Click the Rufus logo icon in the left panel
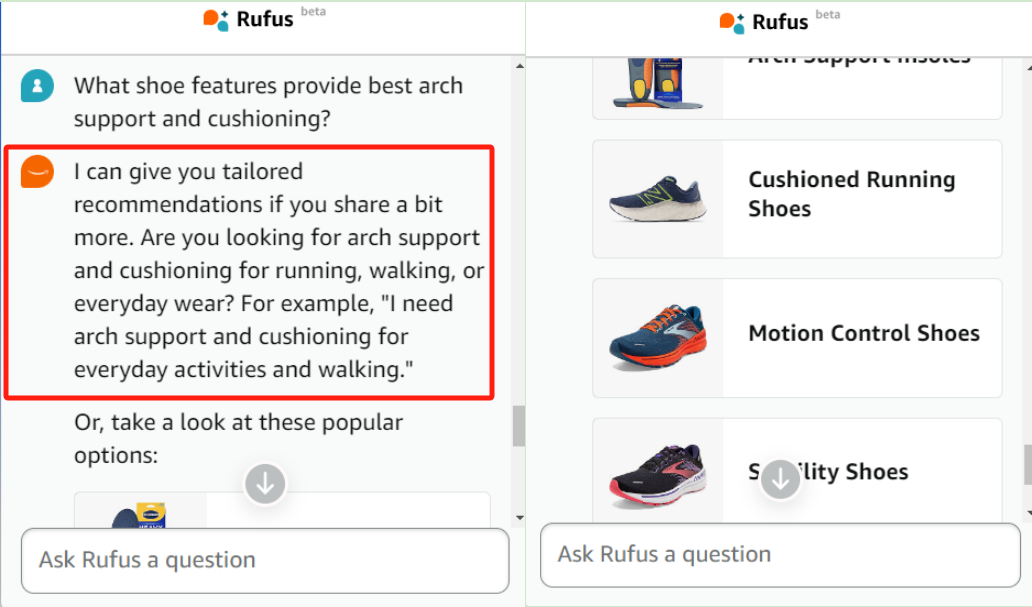Image resolution: width=1032 pixels, height=607 pixels. coord(215,20)
